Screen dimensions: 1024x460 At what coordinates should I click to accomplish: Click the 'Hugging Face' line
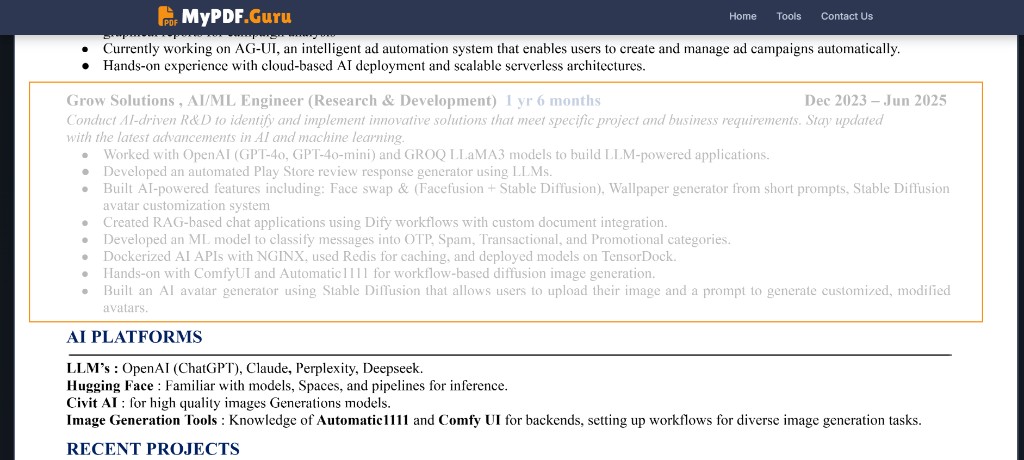click(x=287, y=386)
